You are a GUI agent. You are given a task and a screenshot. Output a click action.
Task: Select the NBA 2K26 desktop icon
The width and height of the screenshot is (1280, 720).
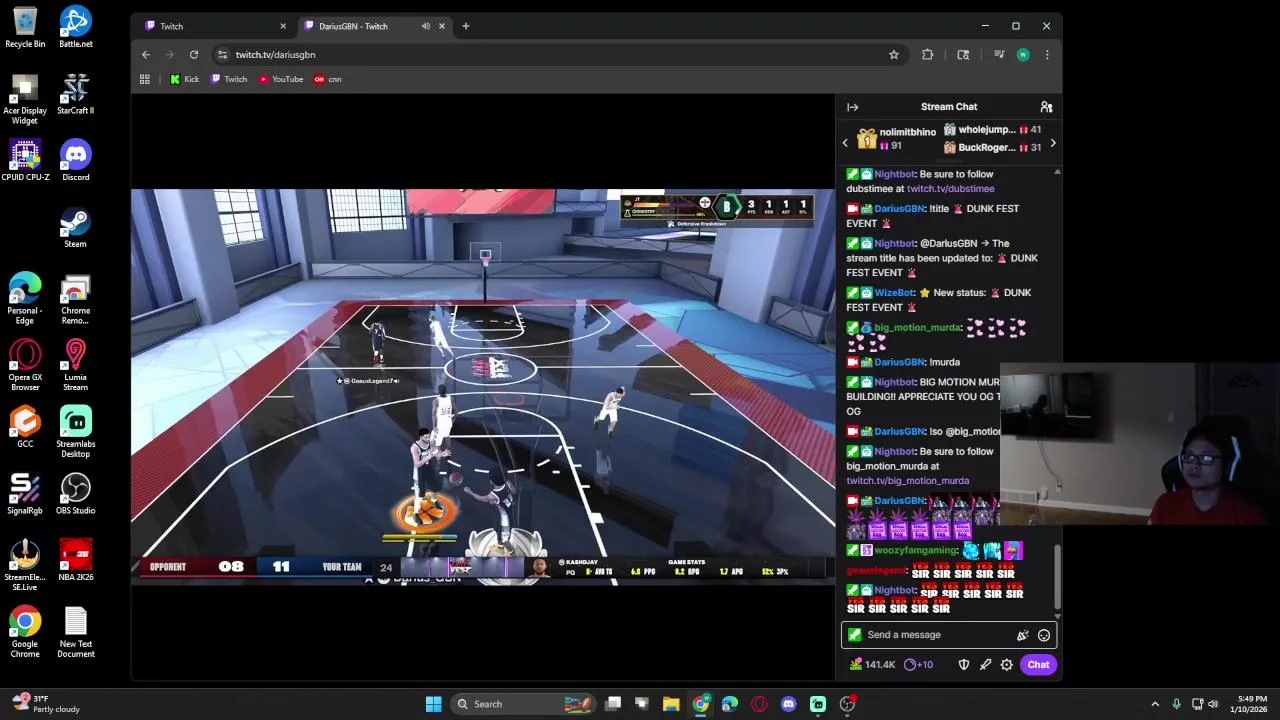[75, 560]
